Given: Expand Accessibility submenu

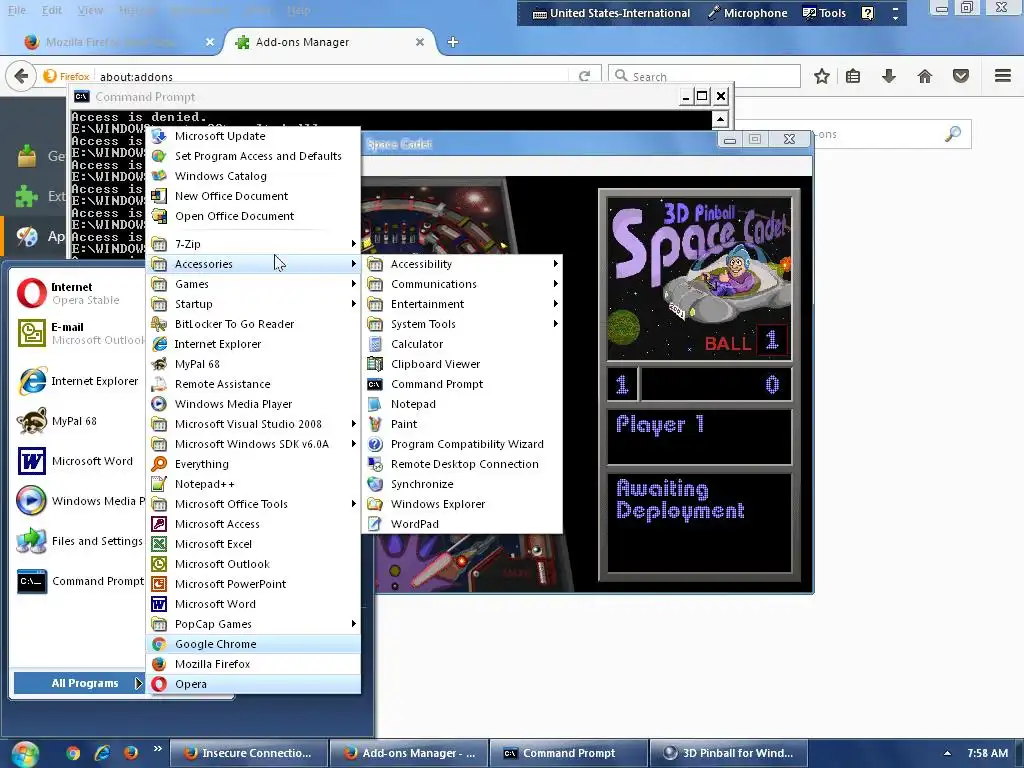Looking at the screenshot, I should 462,264.
